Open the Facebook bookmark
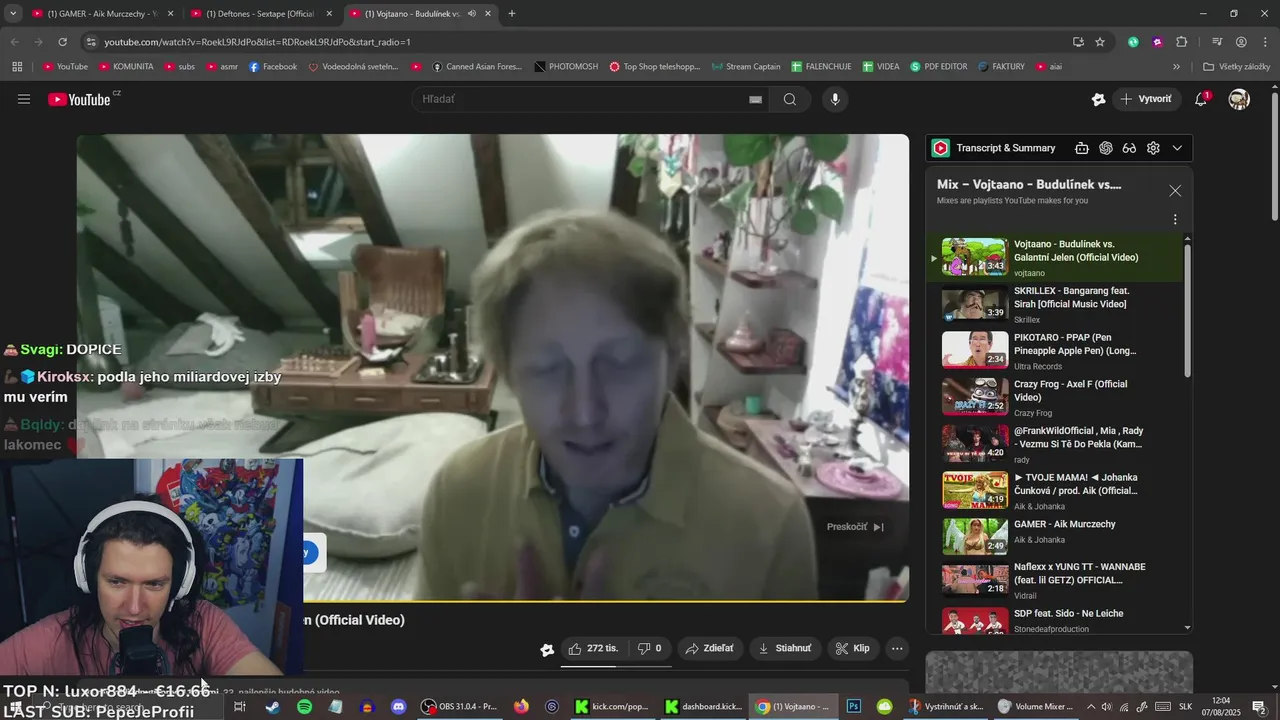This screenshot has height=720, width=1280. tap(273, 67)
